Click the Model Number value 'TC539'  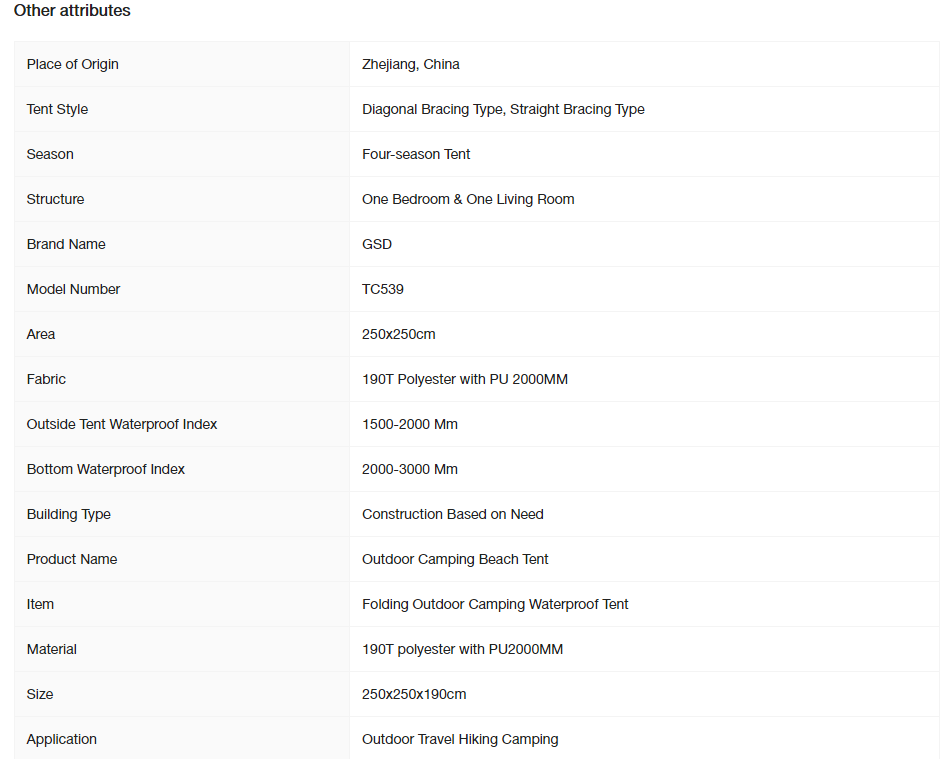(x=383, y=289)
